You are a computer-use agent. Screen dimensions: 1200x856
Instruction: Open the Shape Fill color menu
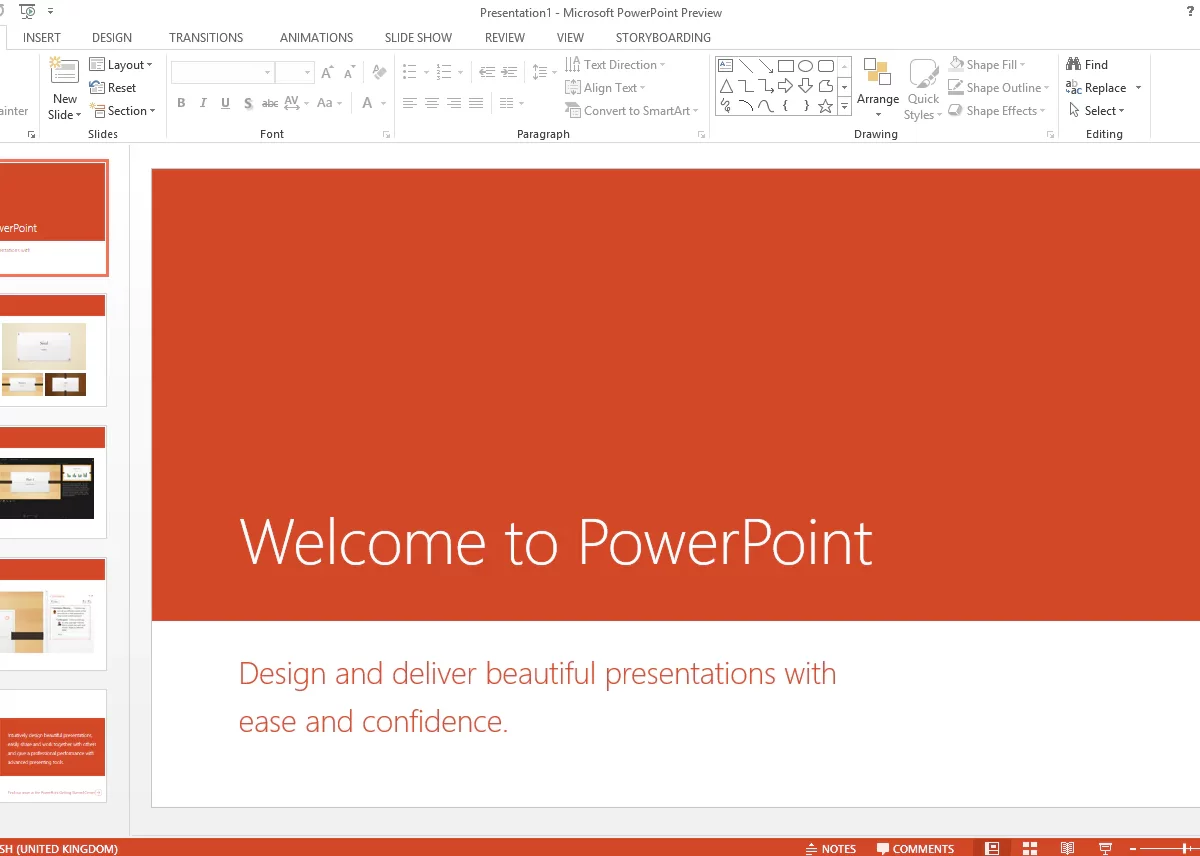pos(987,65)
